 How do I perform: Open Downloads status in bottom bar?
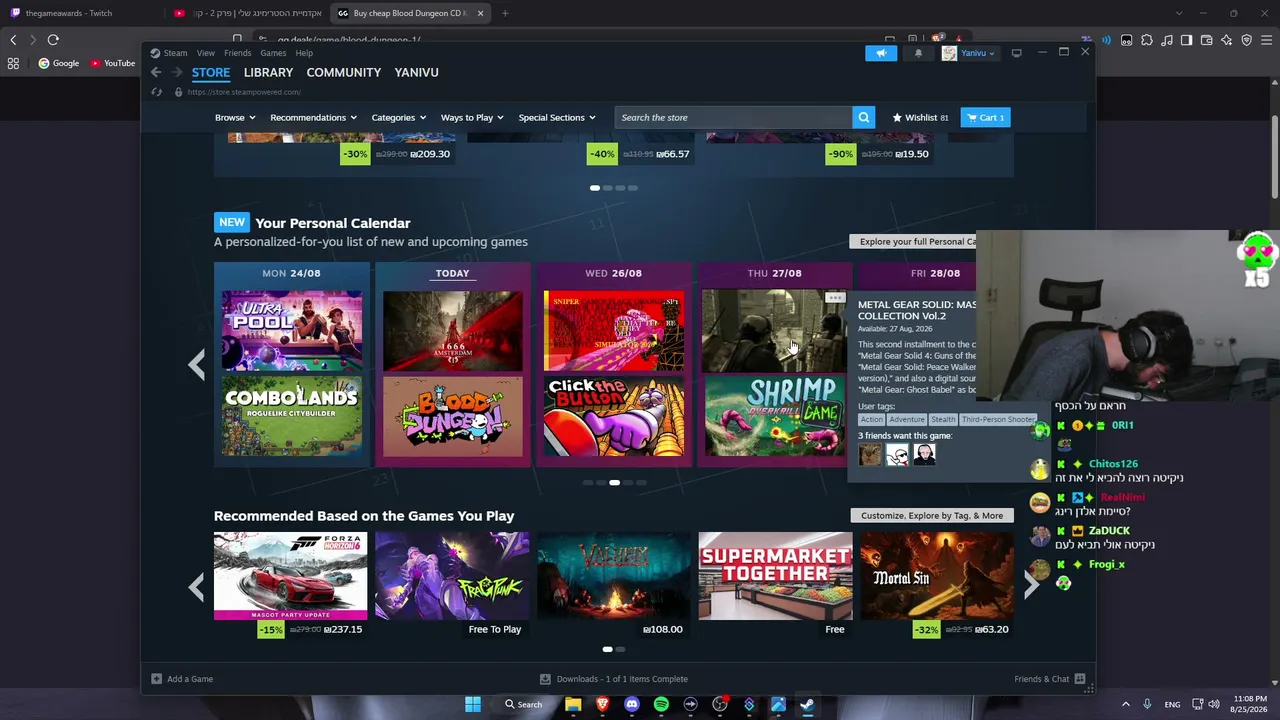tap(614, 679)
